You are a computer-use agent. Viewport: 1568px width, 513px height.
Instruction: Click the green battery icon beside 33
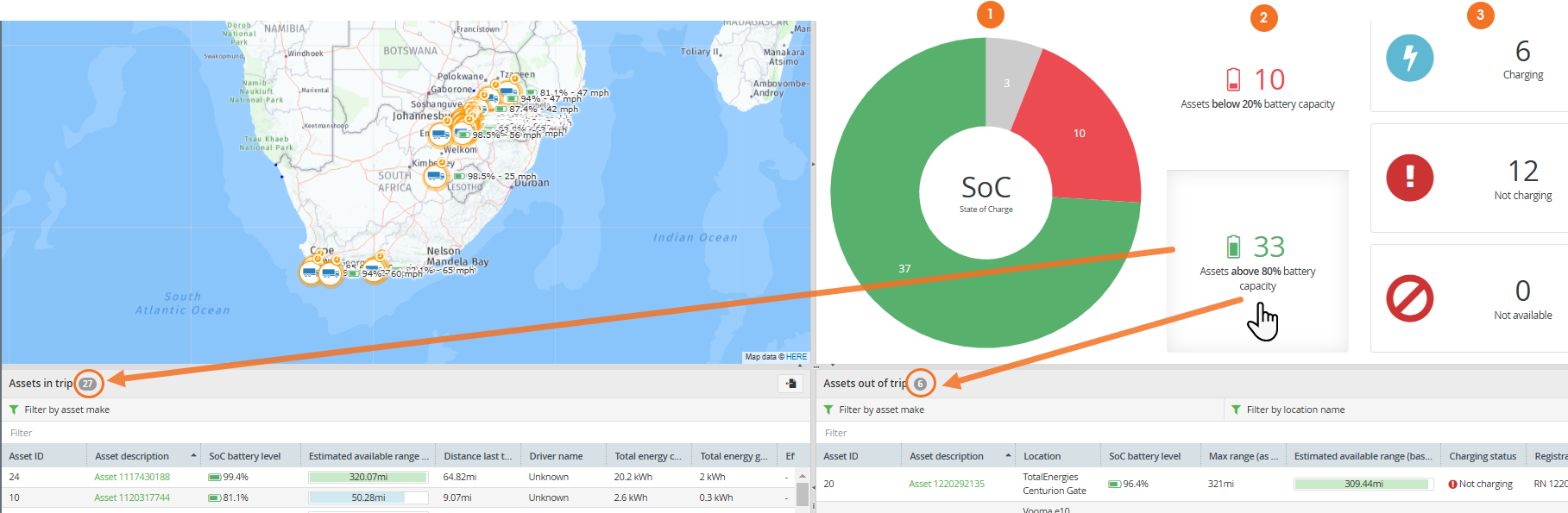[1233, 247]
